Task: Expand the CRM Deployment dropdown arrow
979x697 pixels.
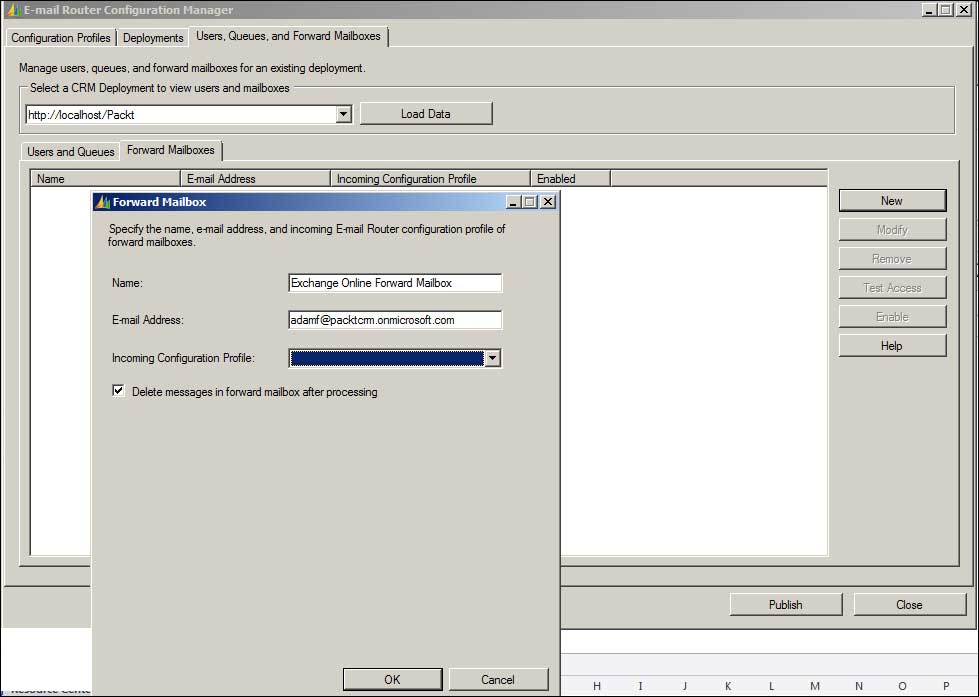Action: (343, 114)
